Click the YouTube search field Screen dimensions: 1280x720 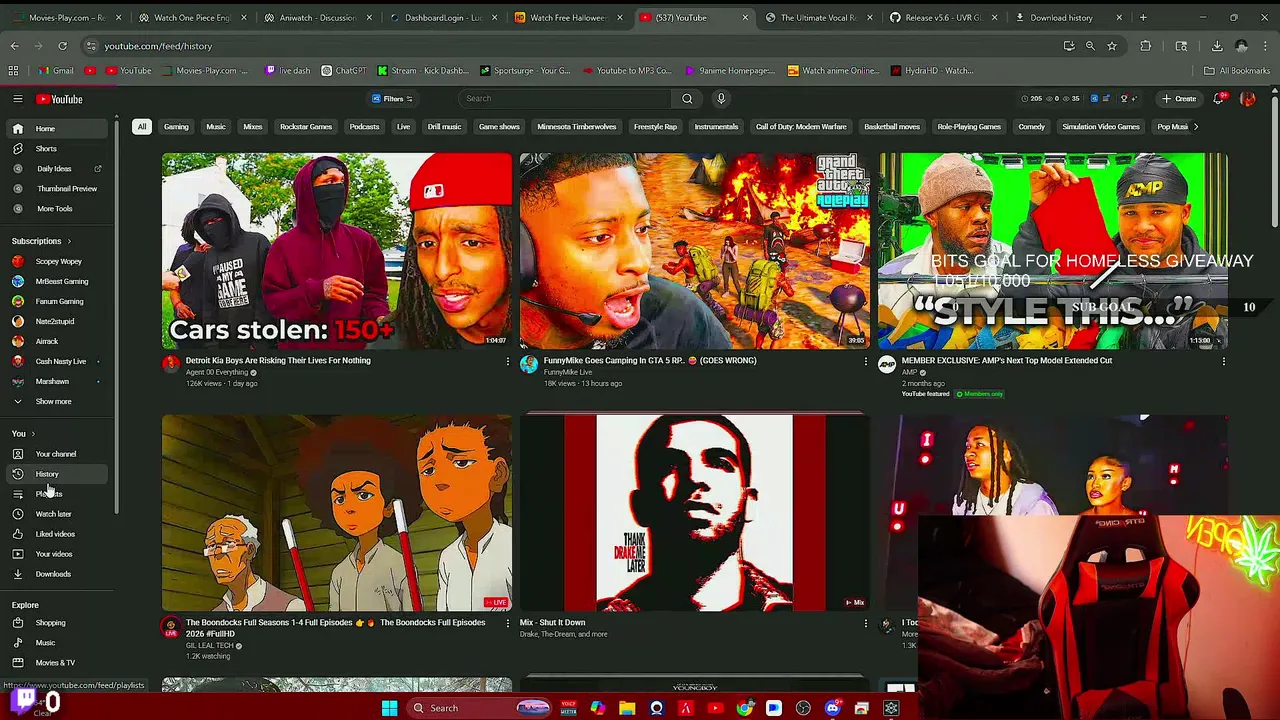click(x=566, y=99)
